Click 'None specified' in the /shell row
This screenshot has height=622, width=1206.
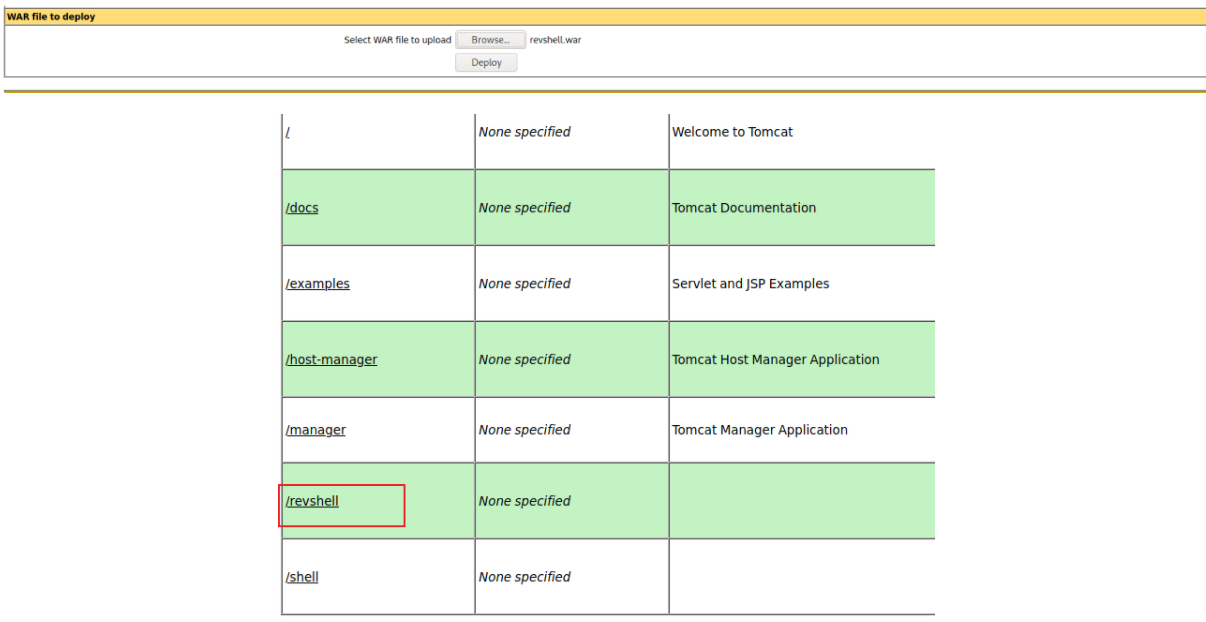point(524,577)
